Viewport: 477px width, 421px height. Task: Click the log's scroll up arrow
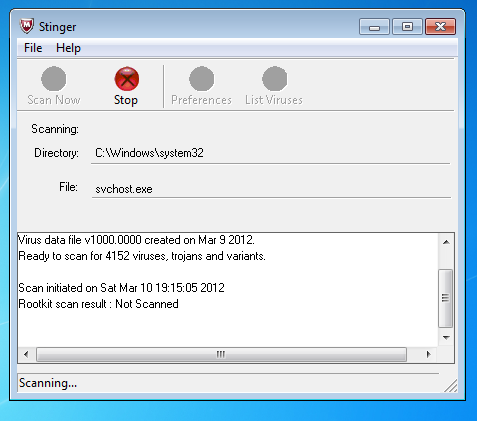[446, 242]
